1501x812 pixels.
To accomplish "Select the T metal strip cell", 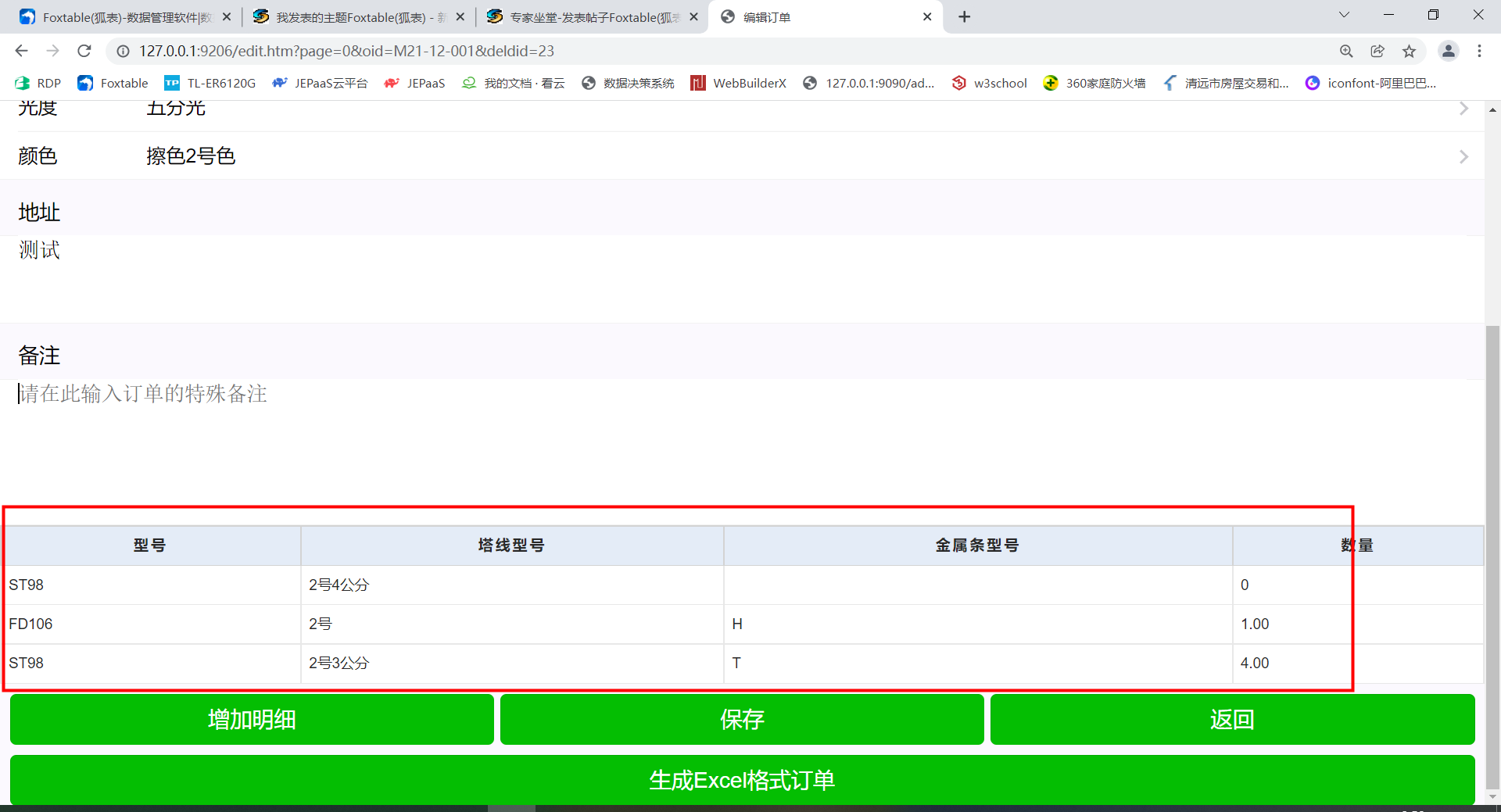I will [977, 663].
